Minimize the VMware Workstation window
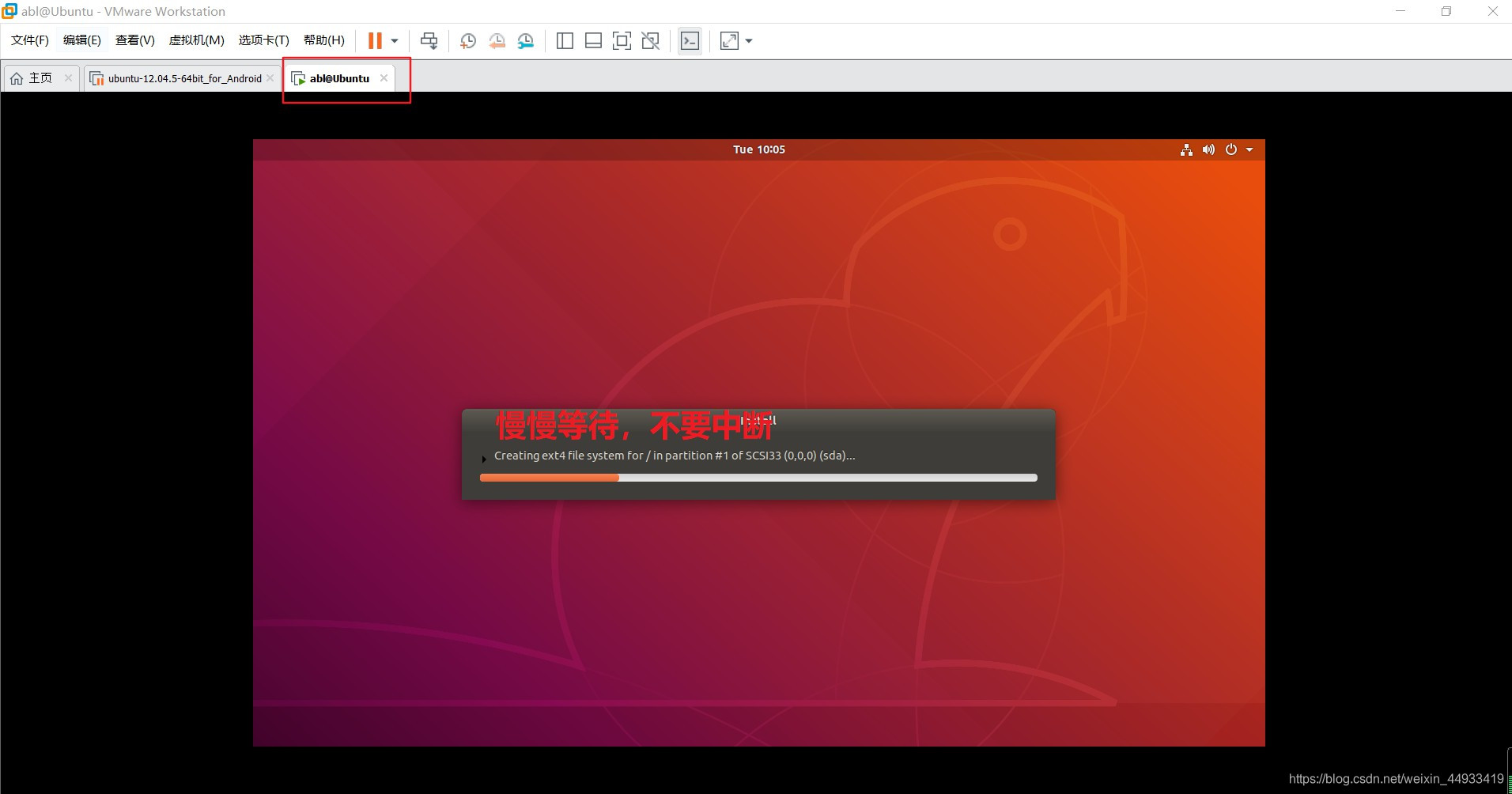Screen dimensions: 1512x794 pyautogui.click(x=1400, y=11)
